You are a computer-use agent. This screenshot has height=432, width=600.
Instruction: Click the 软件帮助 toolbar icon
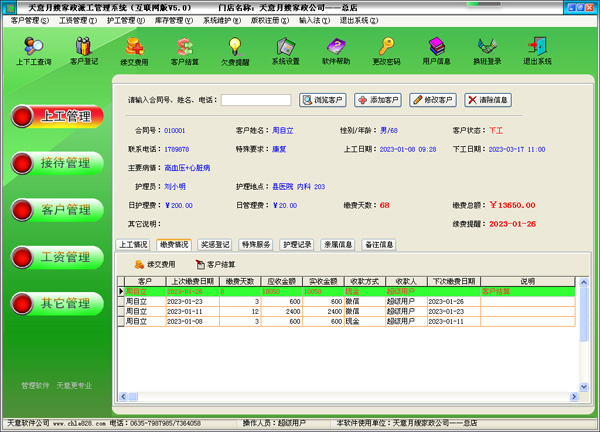(x=336, y=51)
